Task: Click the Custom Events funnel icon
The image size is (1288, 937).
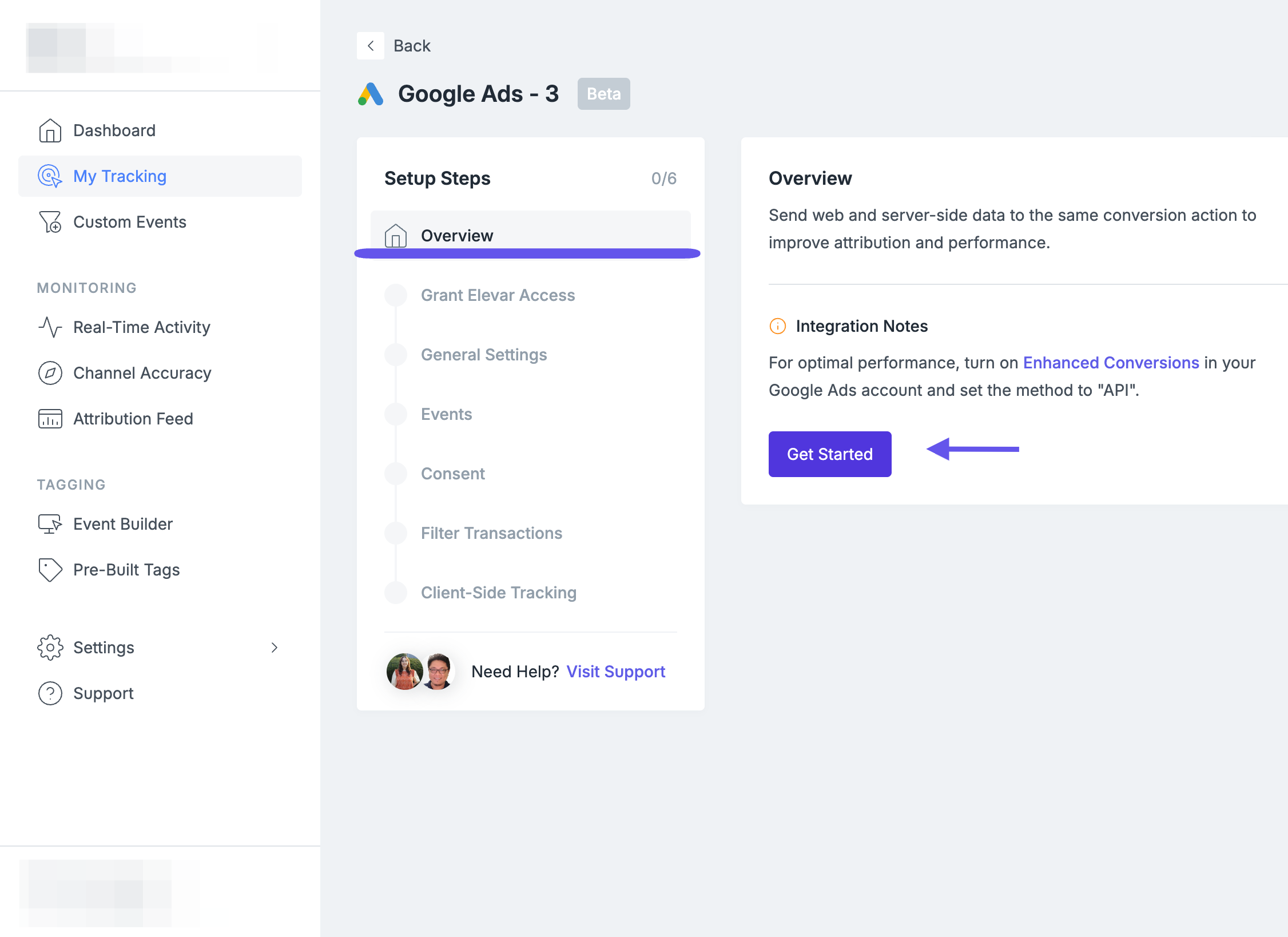Action: (x=50, y=222)
